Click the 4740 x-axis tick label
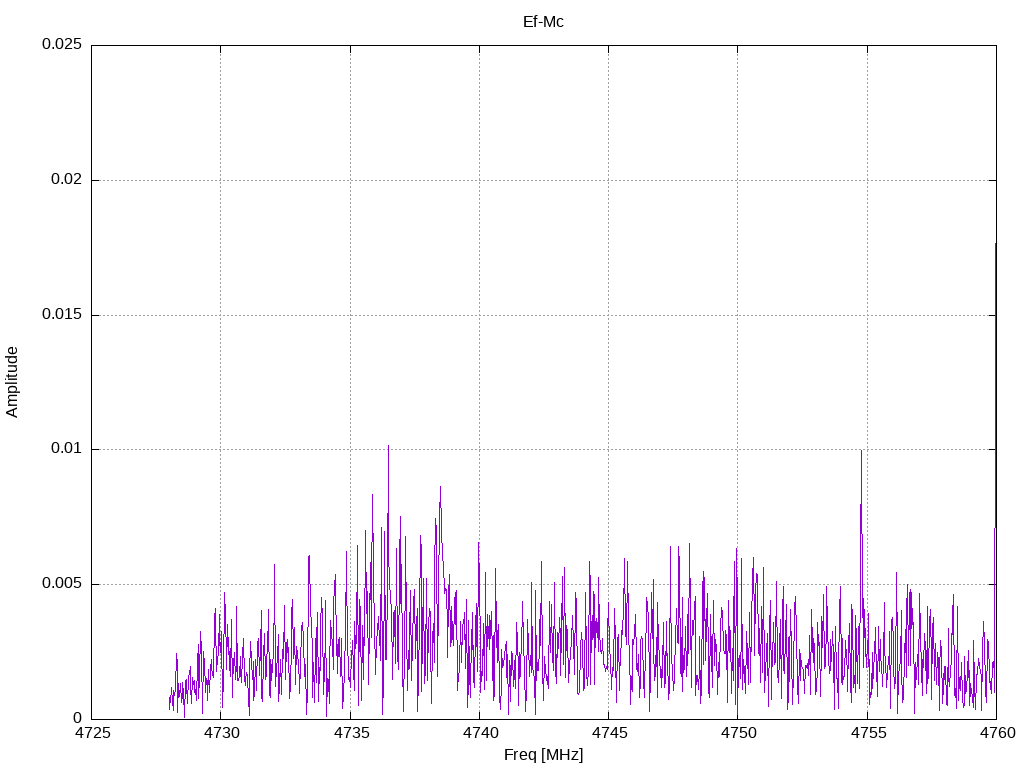The width and height of the screenshot is (1024, 768). pyautogui.click(x=479, y=733)
